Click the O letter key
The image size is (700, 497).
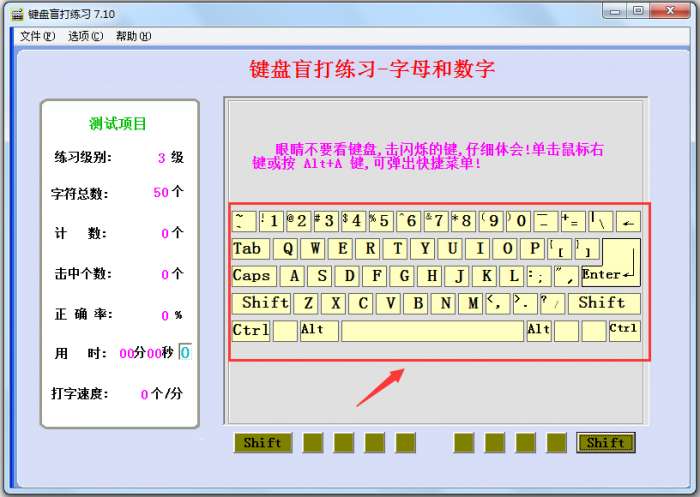point(507,249)
